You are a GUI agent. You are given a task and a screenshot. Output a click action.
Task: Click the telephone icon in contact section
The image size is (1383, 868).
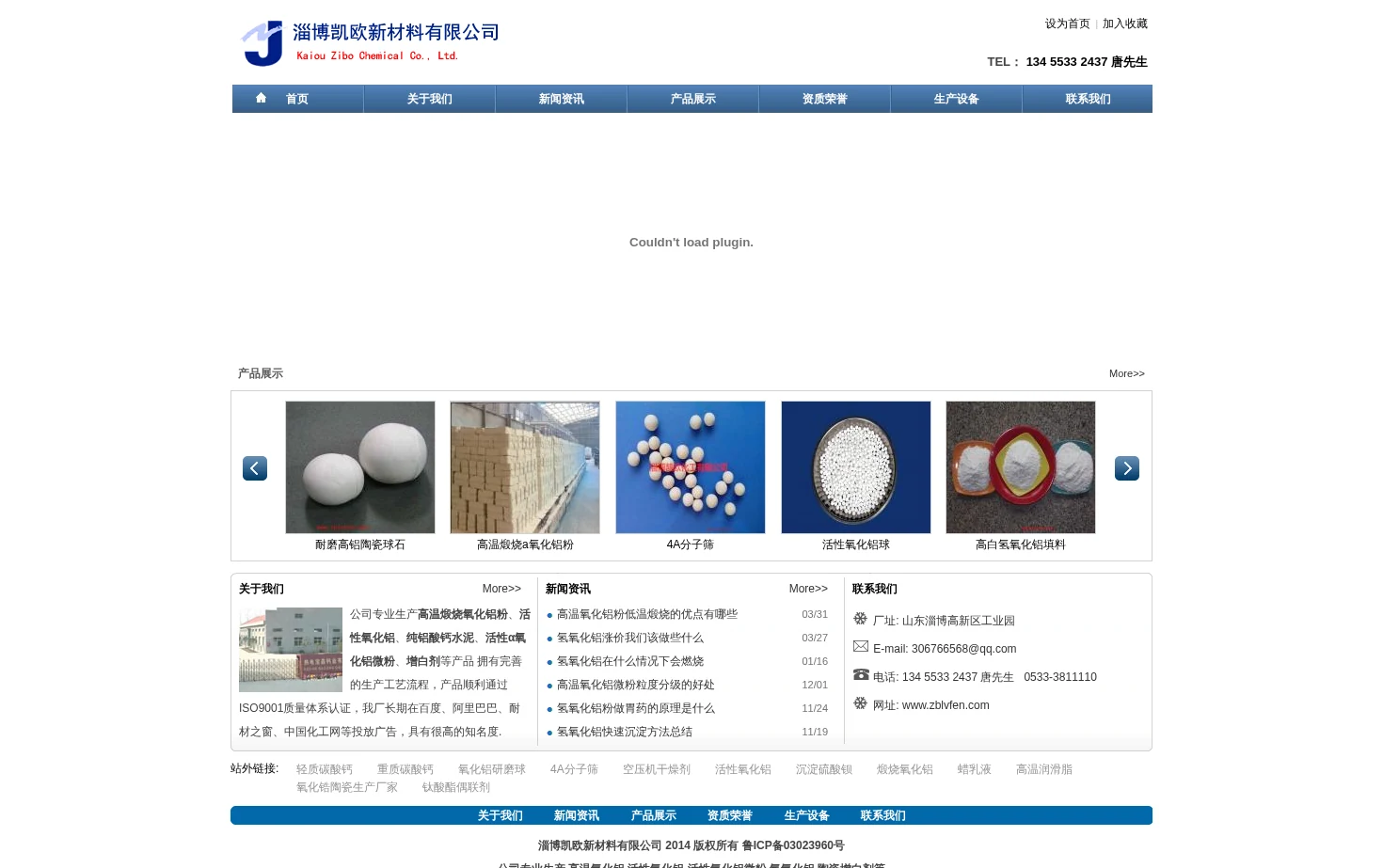tap(861, 674)
